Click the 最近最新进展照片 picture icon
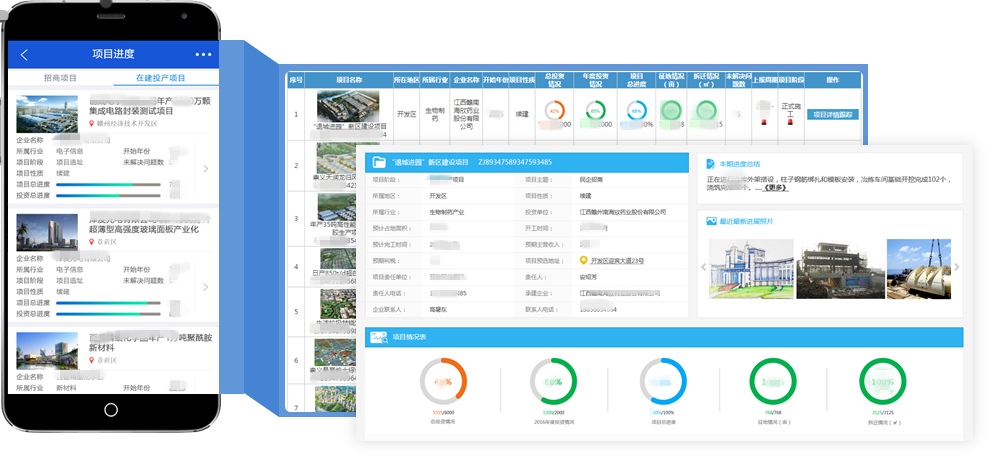This screenshot has width=993, height=461. point(709,220)
